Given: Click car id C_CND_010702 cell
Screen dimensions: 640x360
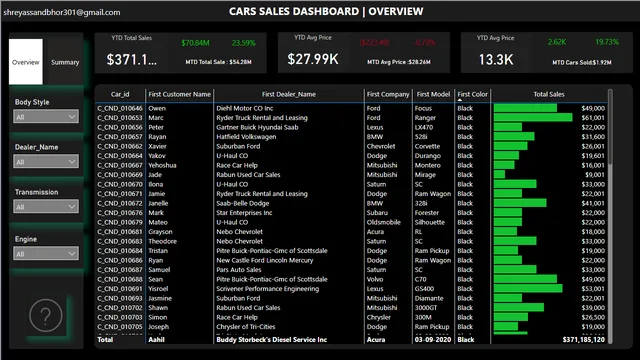Looking at the screenshot, I should pos(120,308).
